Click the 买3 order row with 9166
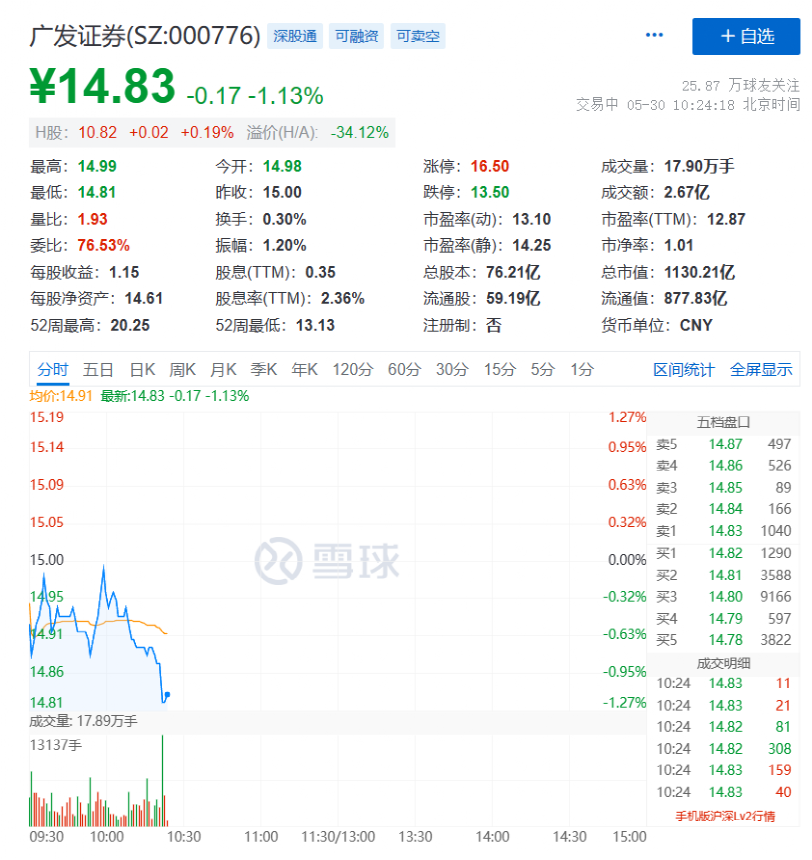This screenshot has width=812, height=860. (x=724, y=597)
